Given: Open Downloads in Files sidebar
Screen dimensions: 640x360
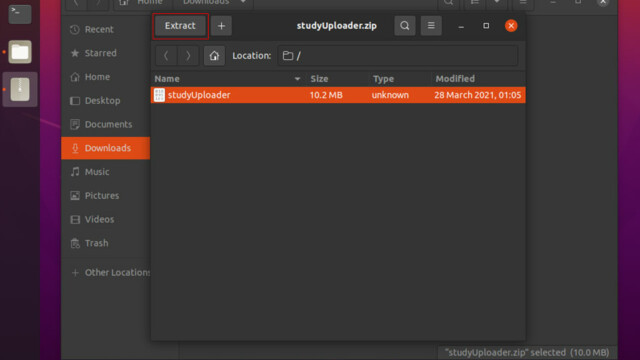Looking at the screenshot, I should [x=105, y=148].
